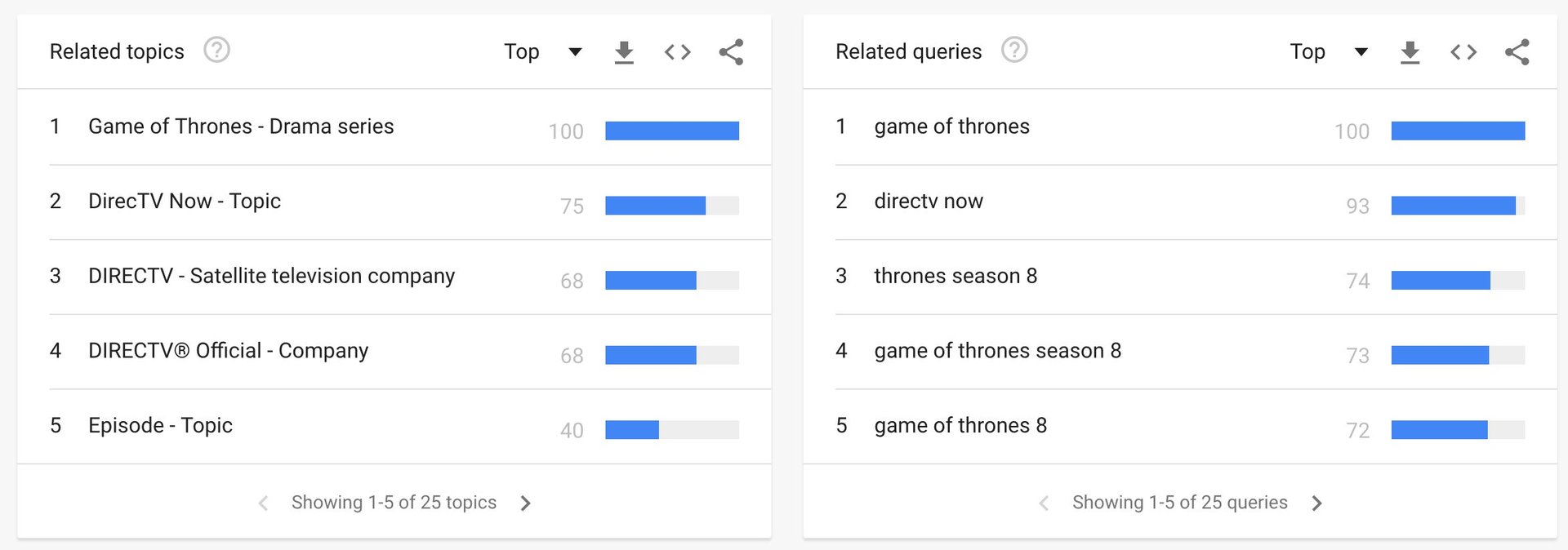Open help for Related queries

[1014, 51]
